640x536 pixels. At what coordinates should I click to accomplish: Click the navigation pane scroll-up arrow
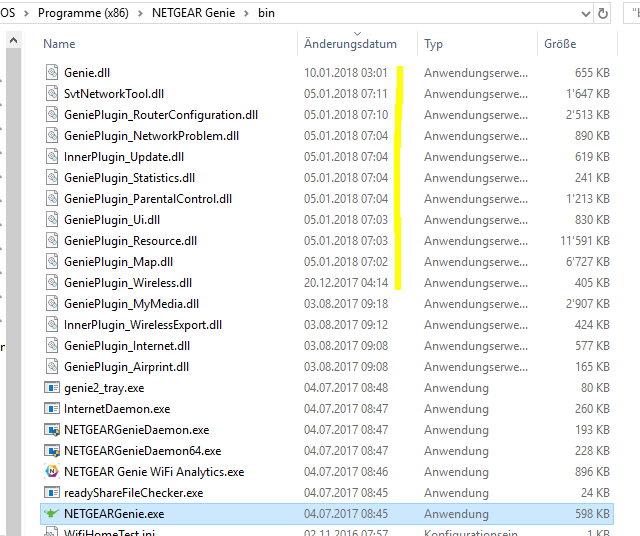point(13,40)
